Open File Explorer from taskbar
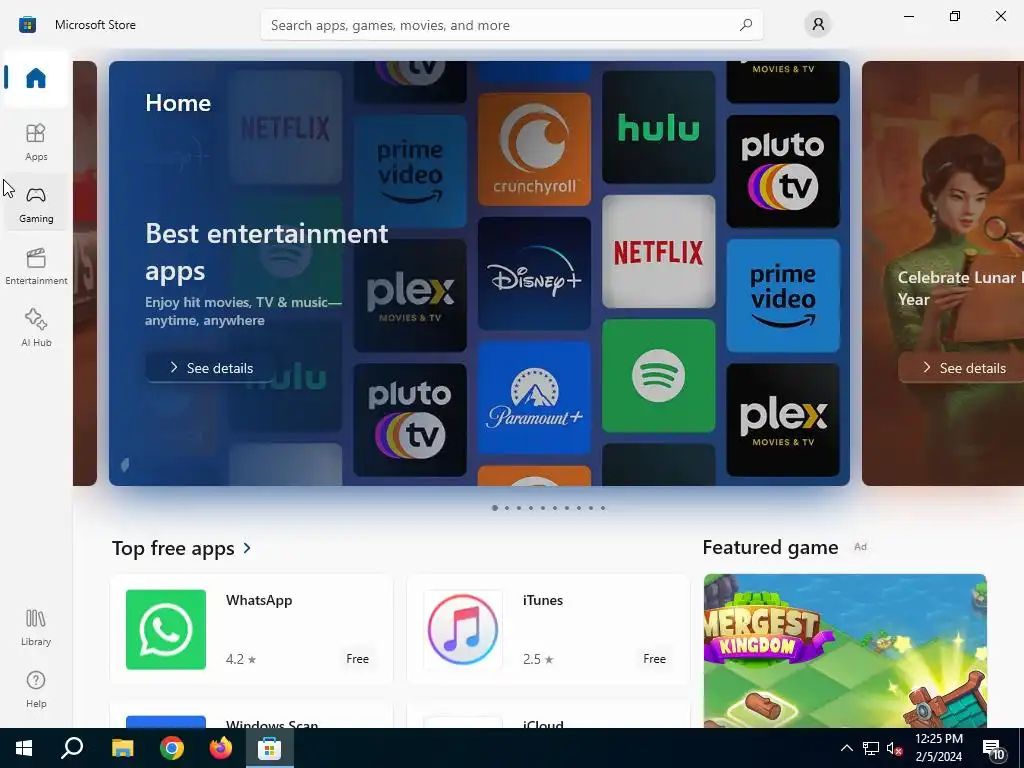 (x=122, y=748)
